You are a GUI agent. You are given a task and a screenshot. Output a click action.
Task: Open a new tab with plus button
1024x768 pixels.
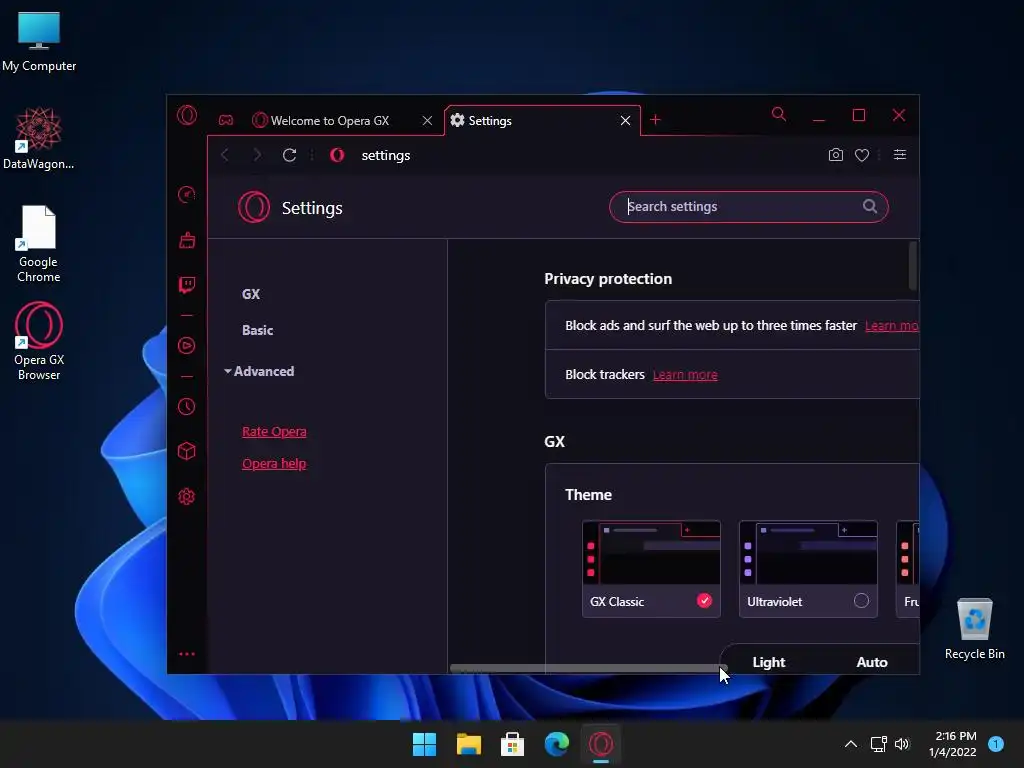[655, 120]
